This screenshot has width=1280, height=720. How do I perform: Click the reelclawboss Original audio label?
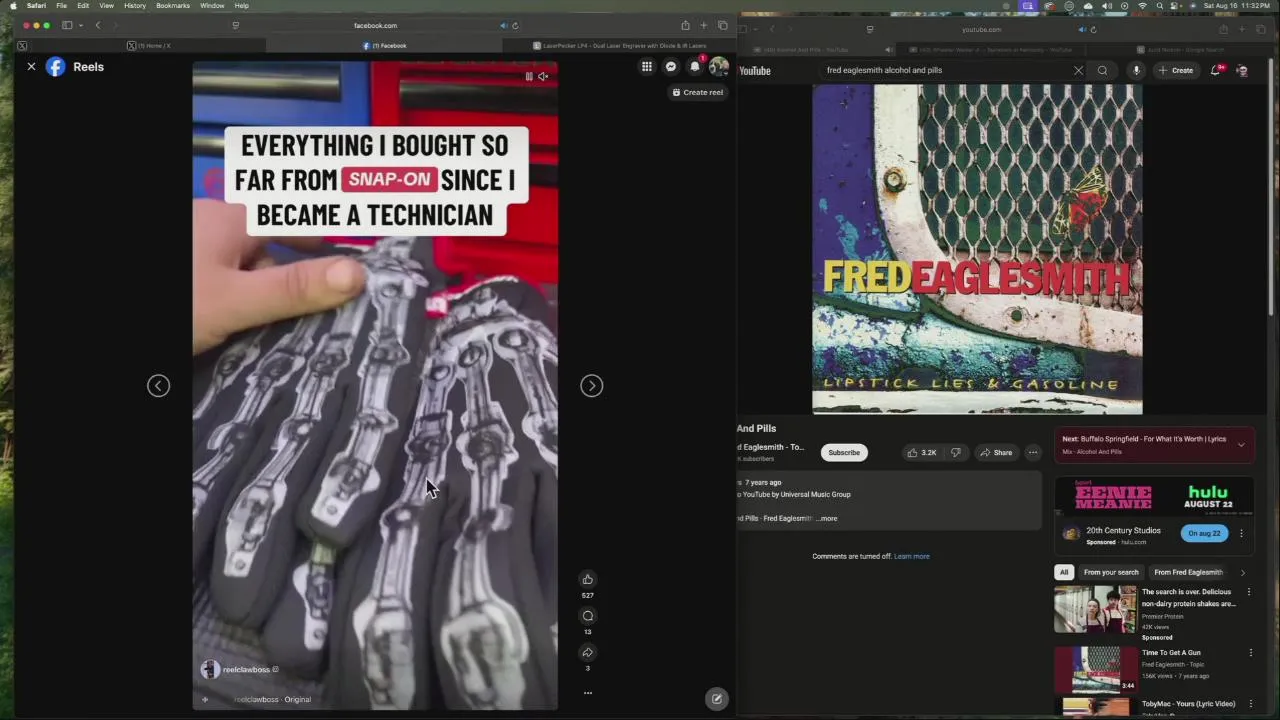click(272, 699)
